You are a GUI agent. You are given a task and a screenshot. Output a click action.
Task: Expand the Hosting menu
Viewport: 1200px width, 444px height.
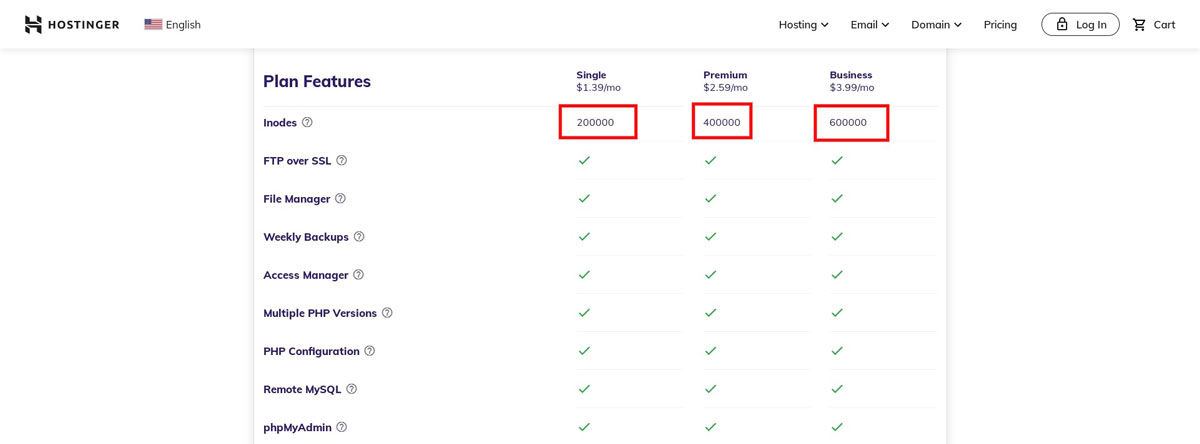[804, 24]
